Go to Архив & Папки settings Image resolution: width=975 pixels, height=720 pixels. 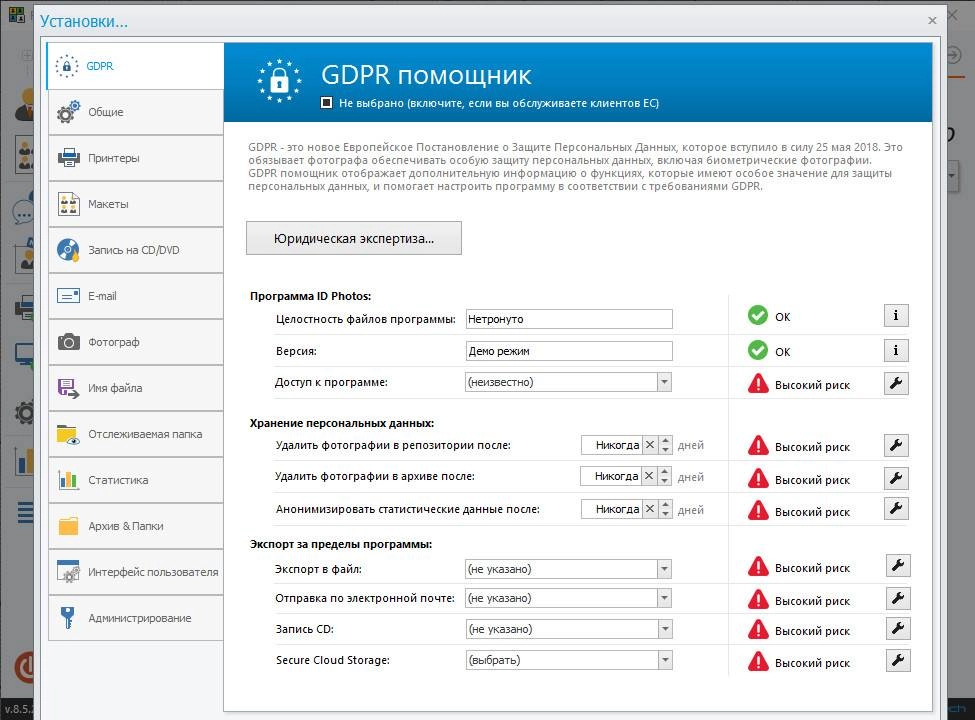(x=136, y=526)
